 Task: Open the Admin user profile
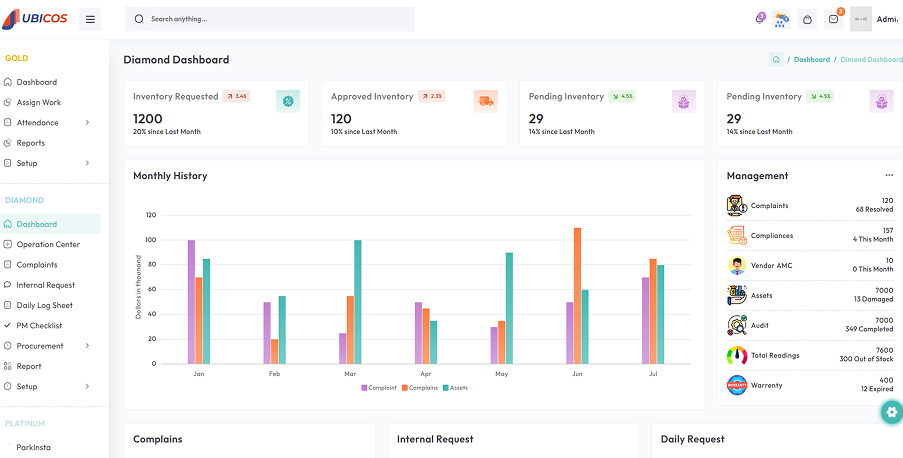874,19
